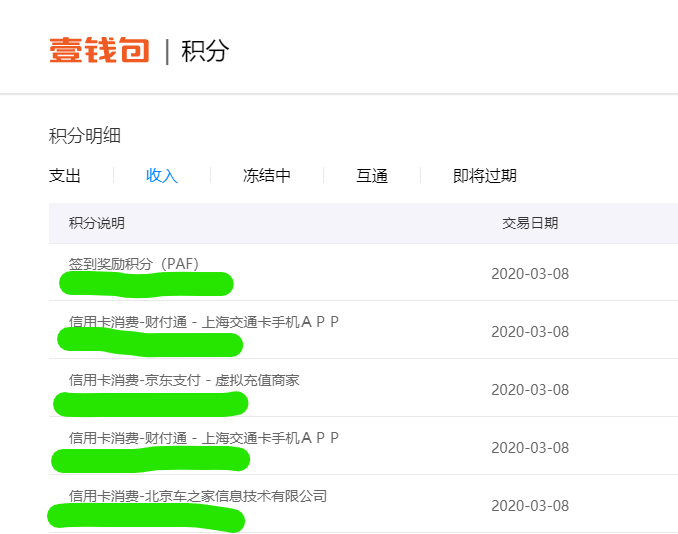Click the green redacted detail under 京东支付
This screenshot has width=678, height=534.
pos(150,404)
